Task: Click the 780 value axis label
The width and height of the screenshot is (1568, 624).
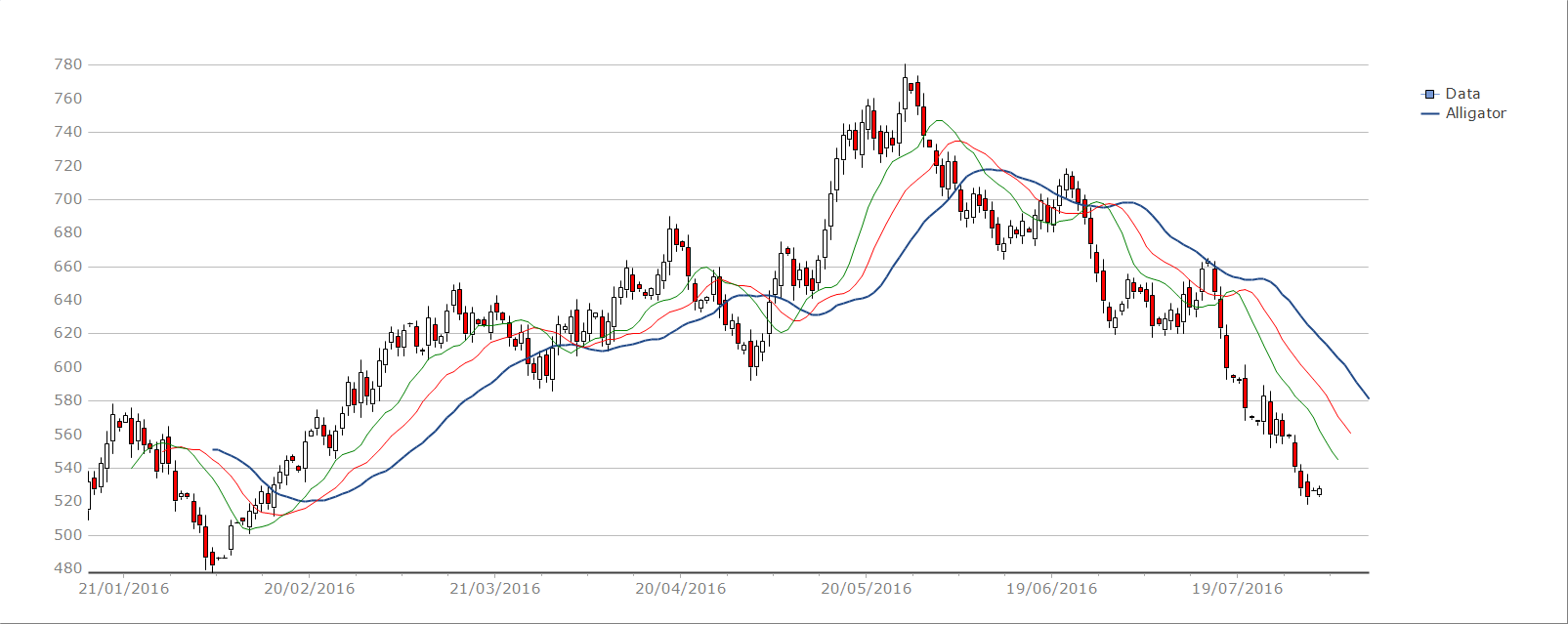Action: (68, 64)
